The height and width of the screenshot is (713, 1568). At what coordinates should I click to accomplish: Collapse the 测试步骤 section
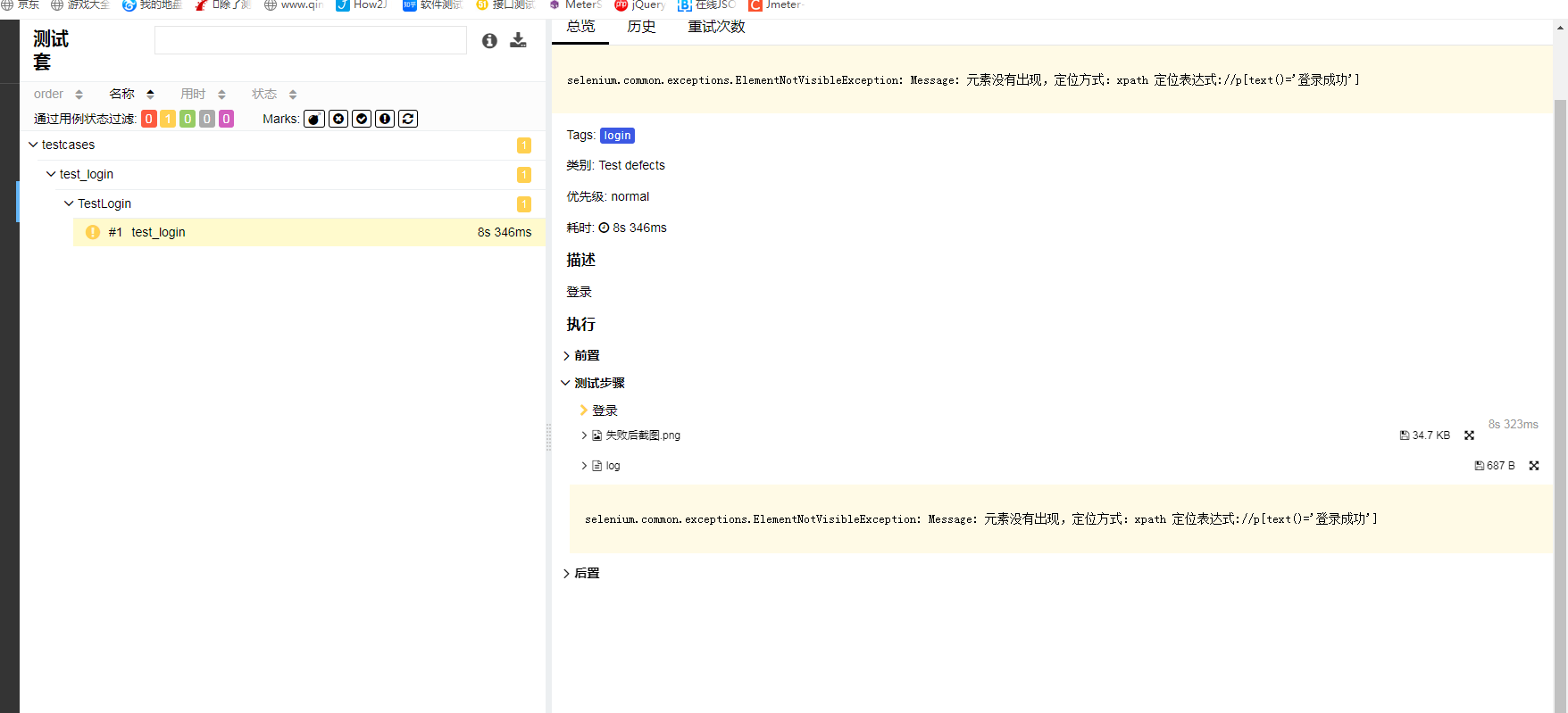(x=594, y=383)
